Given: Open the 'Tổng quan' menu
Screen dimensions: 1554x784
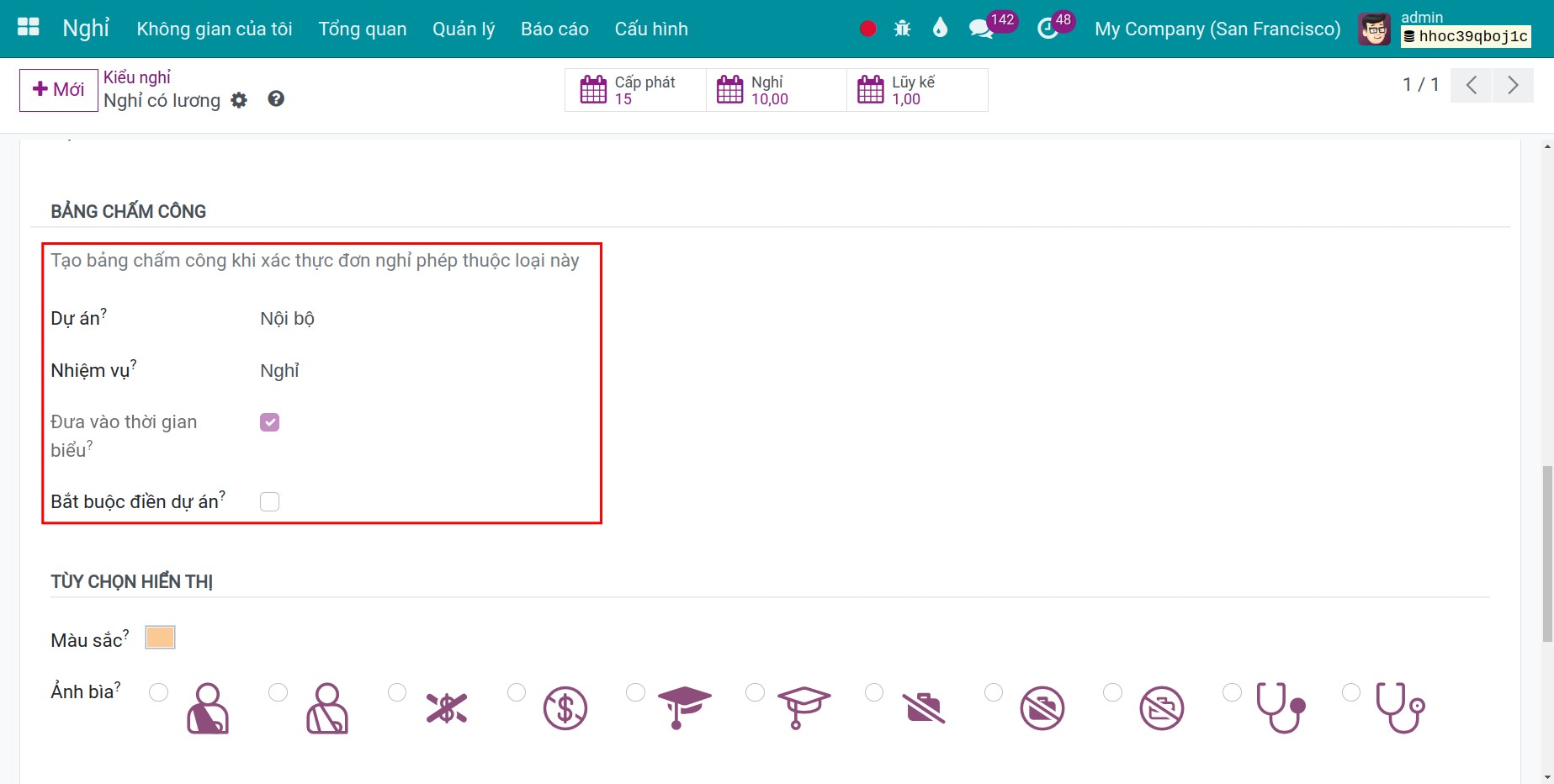Looking at the screenshot, I should [363, 29].
